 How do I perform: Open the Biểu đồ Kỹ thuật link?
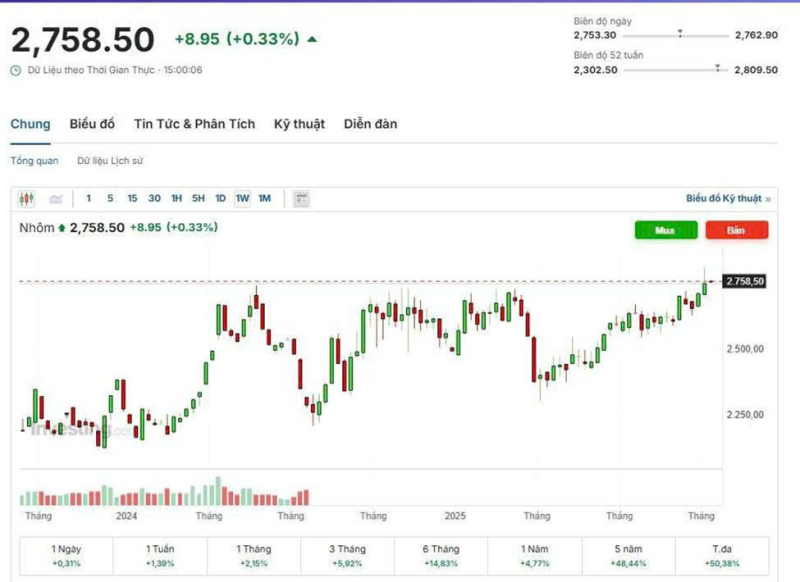pyautogui.click(x=727, y=198)
